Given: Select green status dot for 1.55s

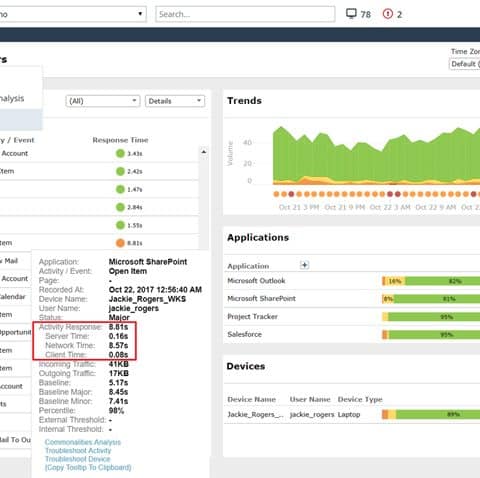Looking at the screenshot, I should point(120,225).
